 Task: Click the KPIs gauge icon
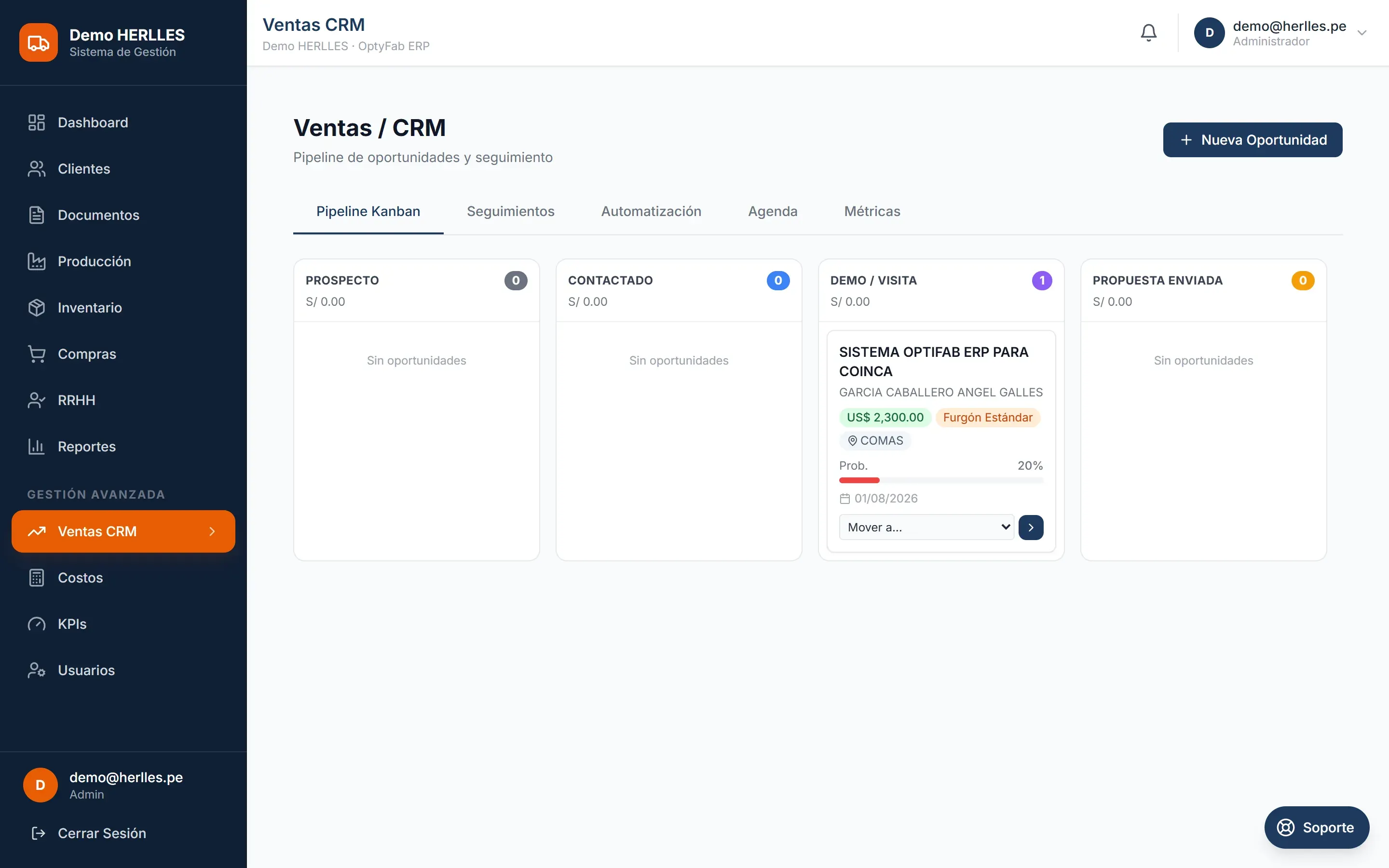[x=37, y=624]
